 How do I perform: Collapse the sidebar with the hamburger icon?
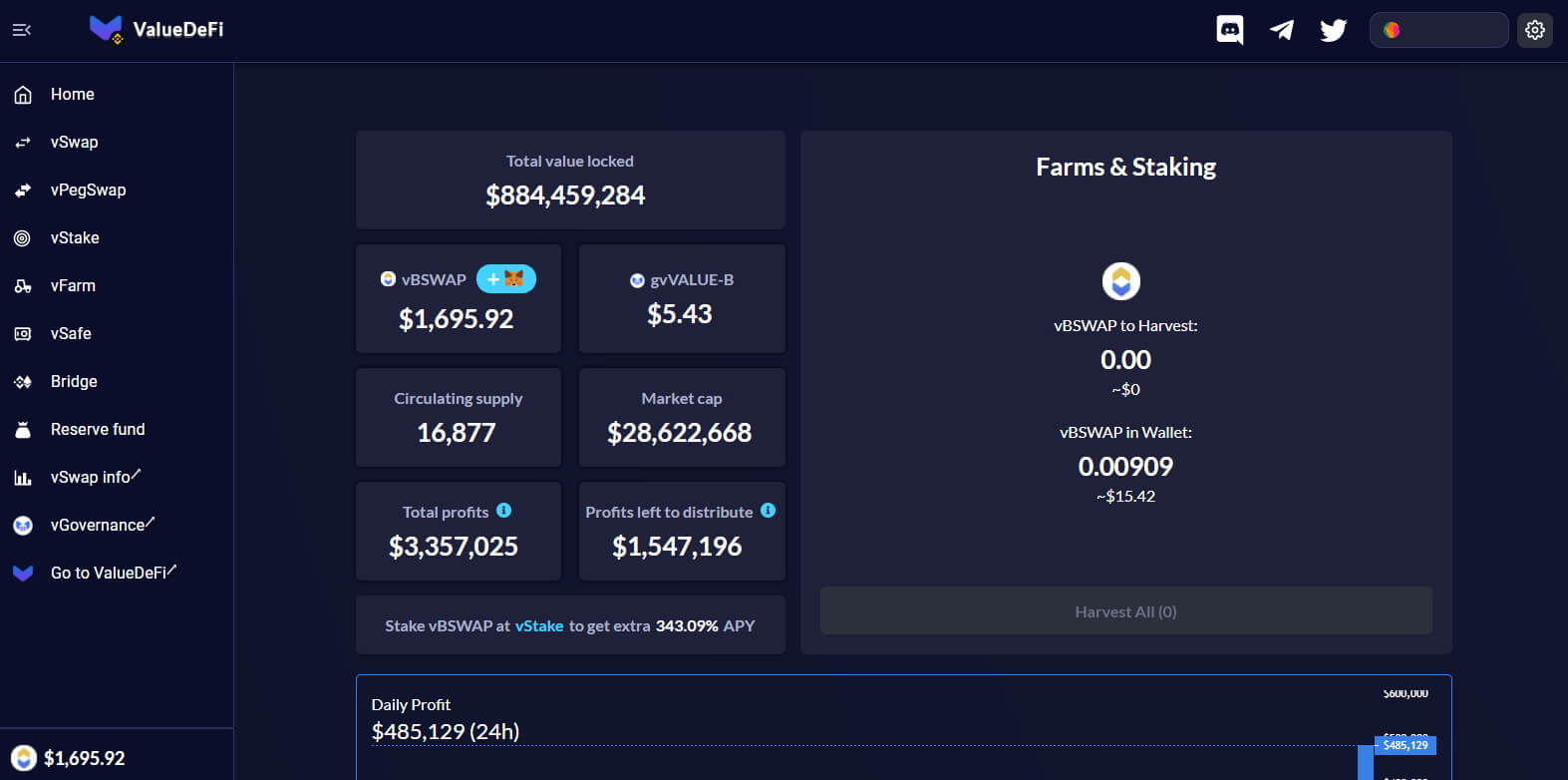tap(22, 30)
